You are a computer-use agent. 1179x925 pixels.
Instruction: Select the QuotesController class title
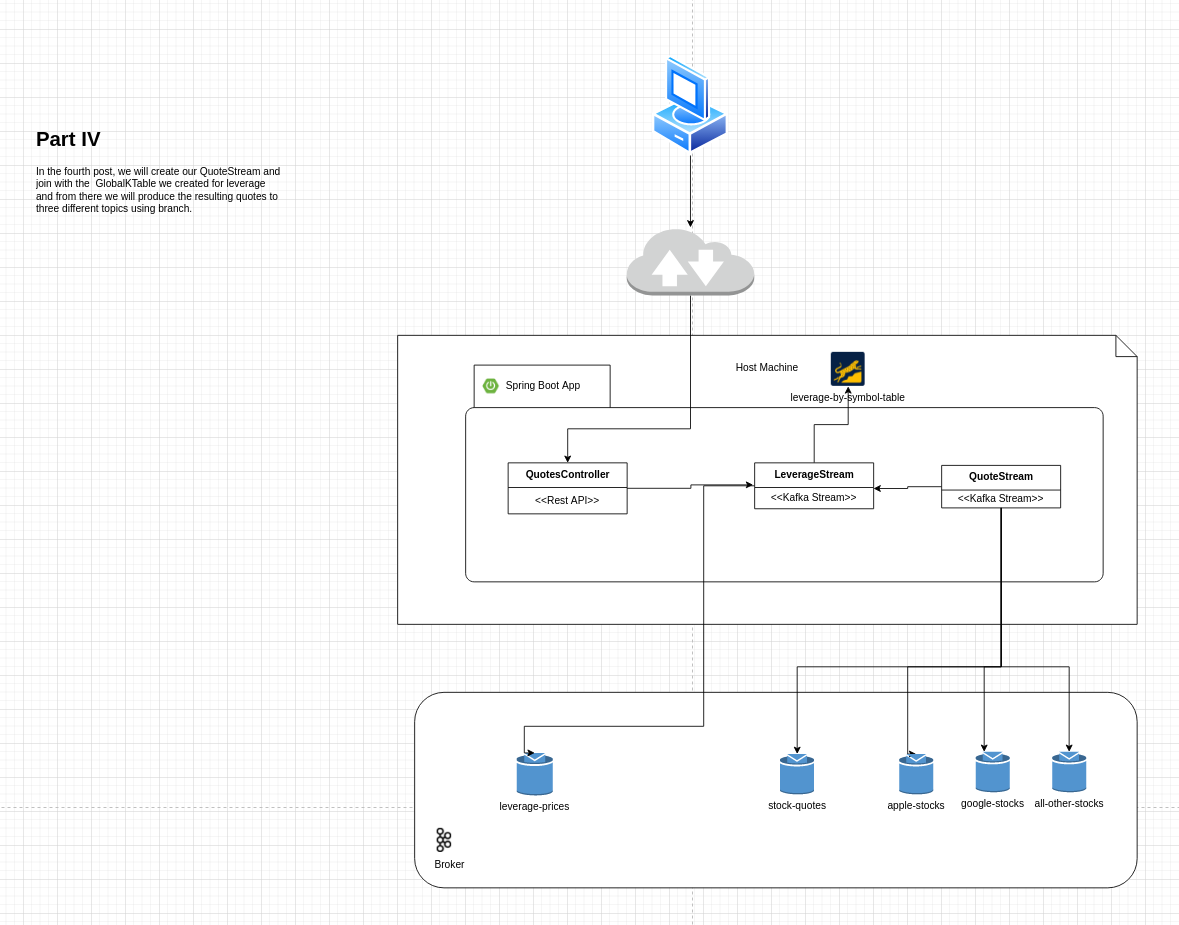(568, 475)
